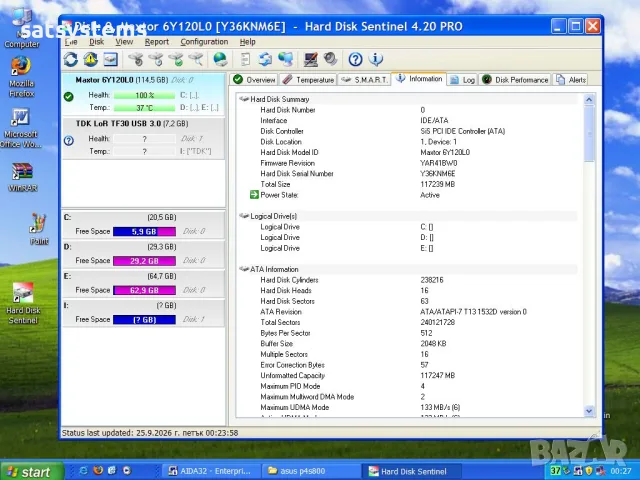The width and height of the screenshot is (640, 480).
Task: Switch to the Overview tab
Action: [254, 80]
